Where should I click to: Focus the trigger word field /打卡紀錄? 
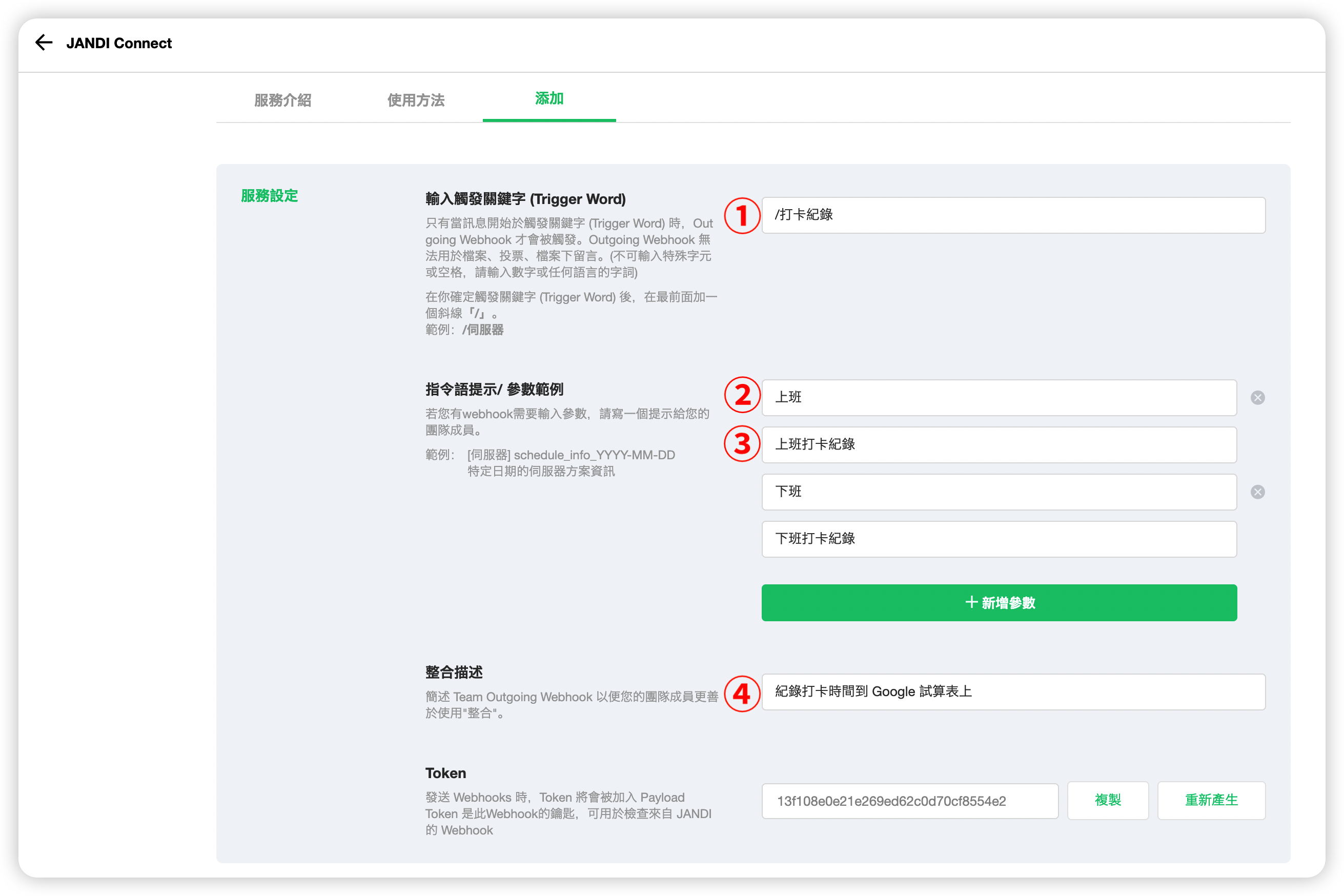1013,215
